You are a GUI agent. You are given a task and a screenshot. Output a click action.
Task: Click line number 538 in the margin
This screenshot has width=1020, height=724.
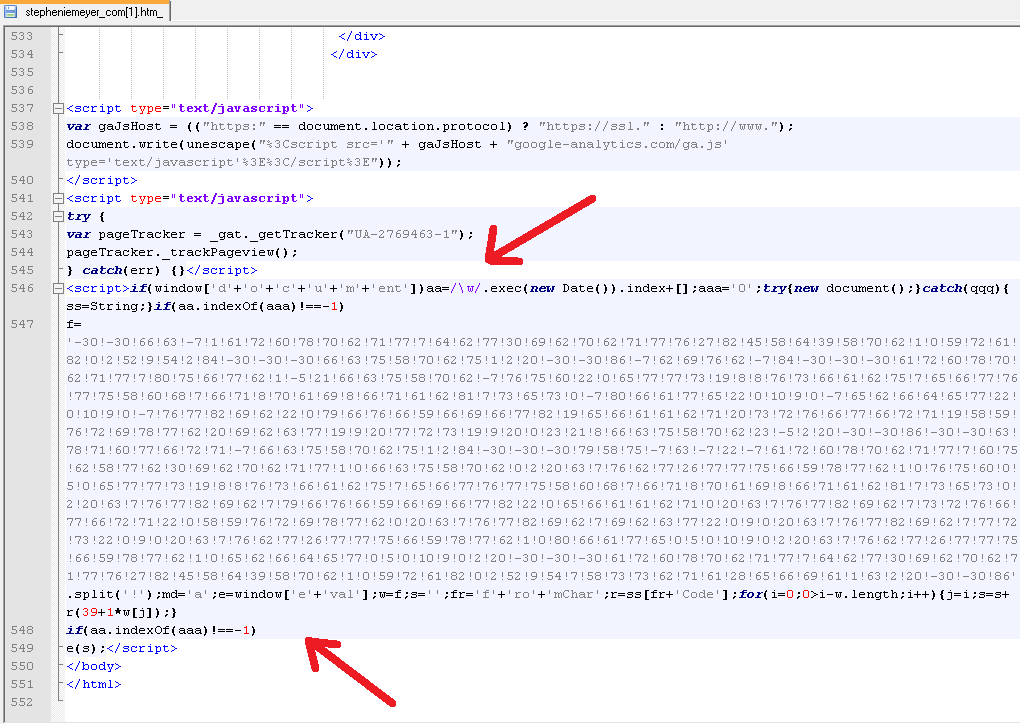[22, 126]
